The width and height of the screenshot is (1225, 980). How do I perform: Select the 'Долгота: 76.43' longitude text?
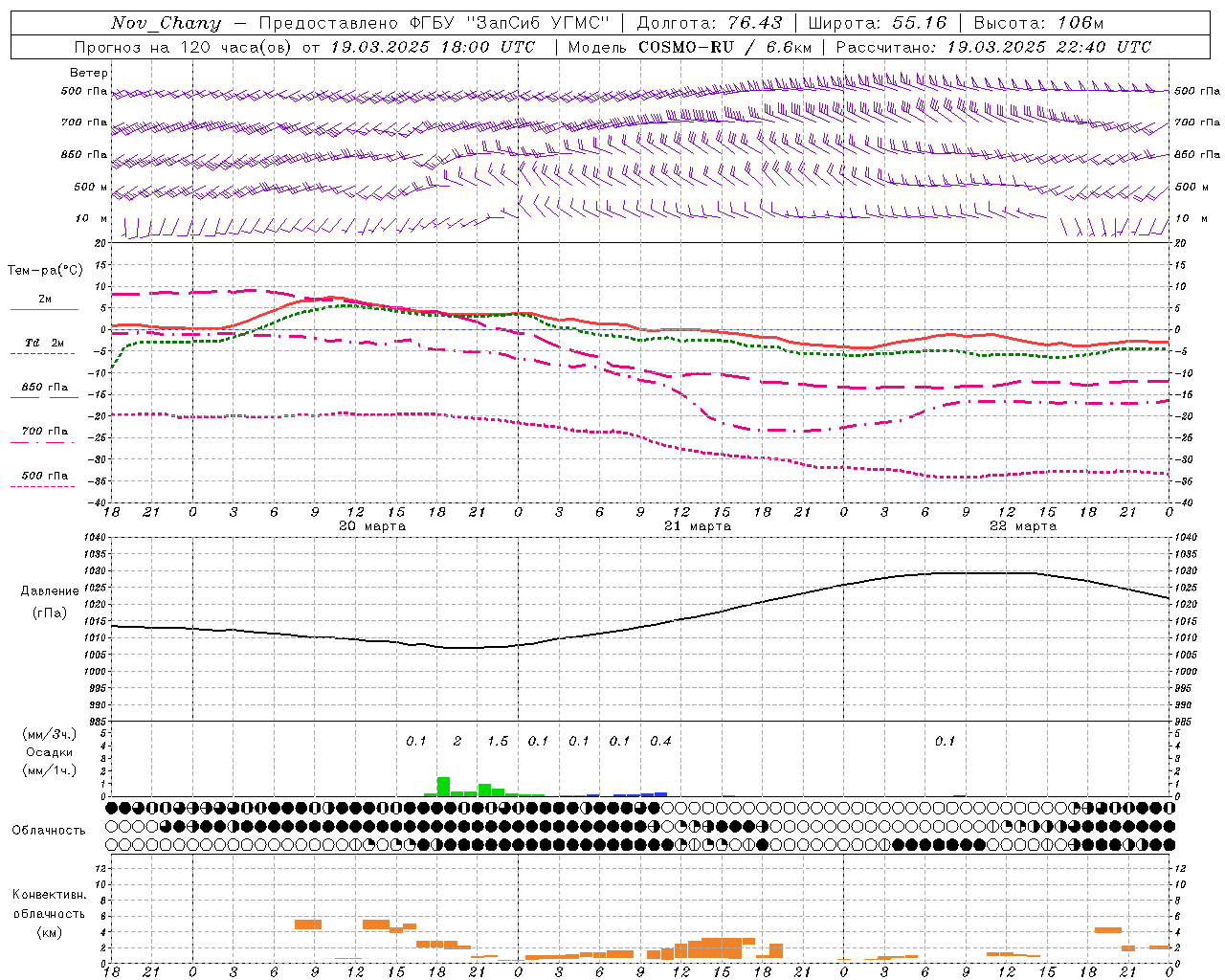[x=709, y=23]
